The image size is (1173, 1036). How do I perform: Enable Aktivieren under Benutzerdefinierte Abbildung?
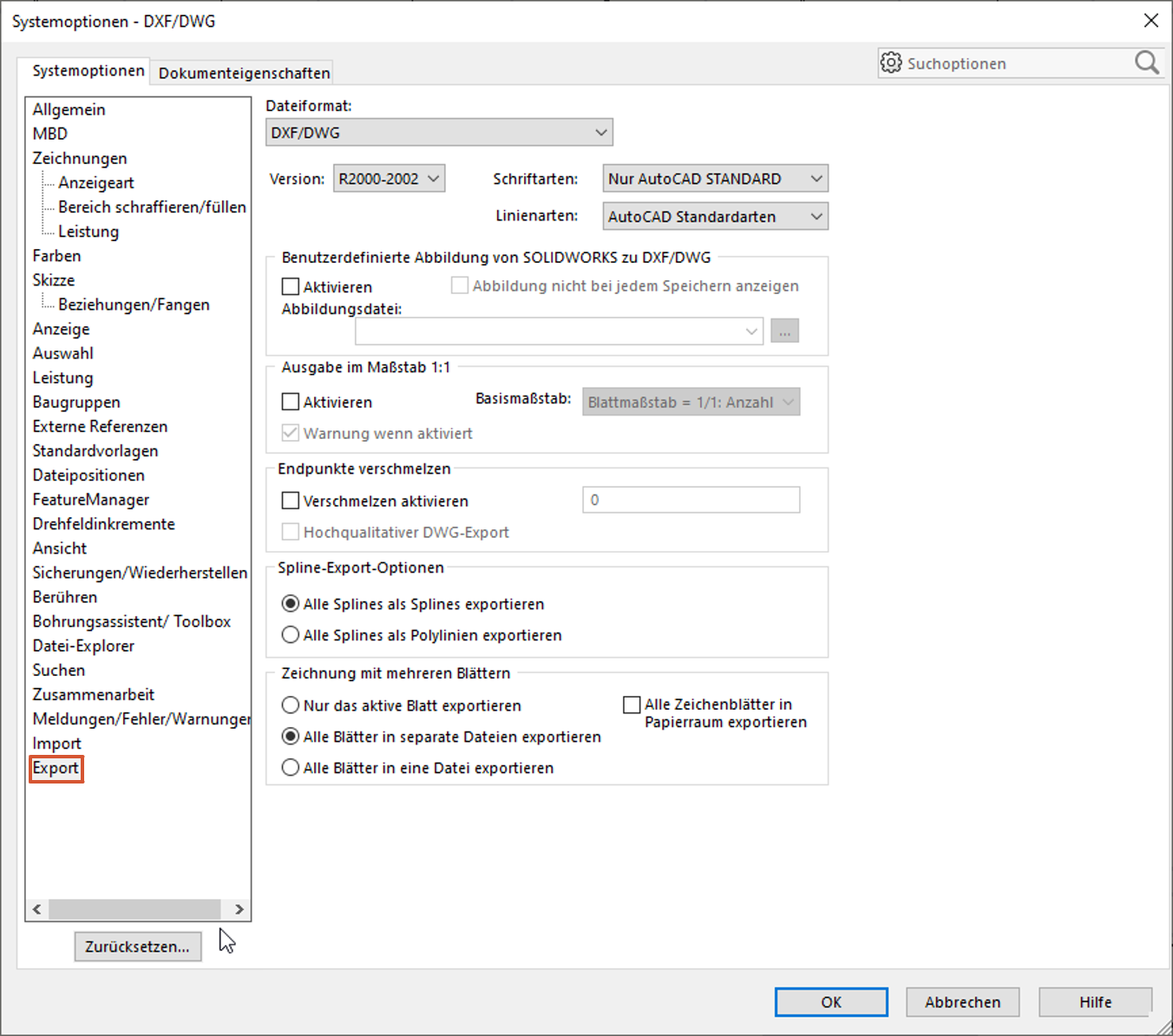(x=291, y=286)
